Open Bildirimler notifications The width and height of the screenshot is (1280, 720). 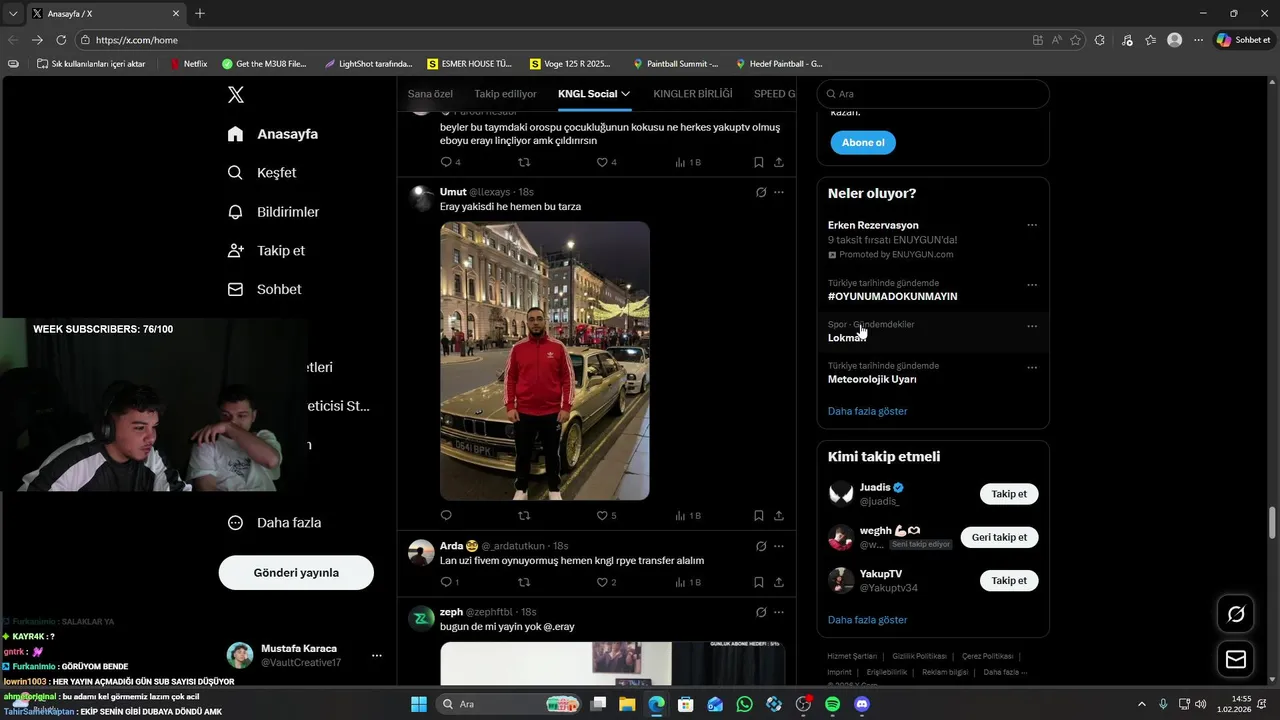[x=274, y=212]
